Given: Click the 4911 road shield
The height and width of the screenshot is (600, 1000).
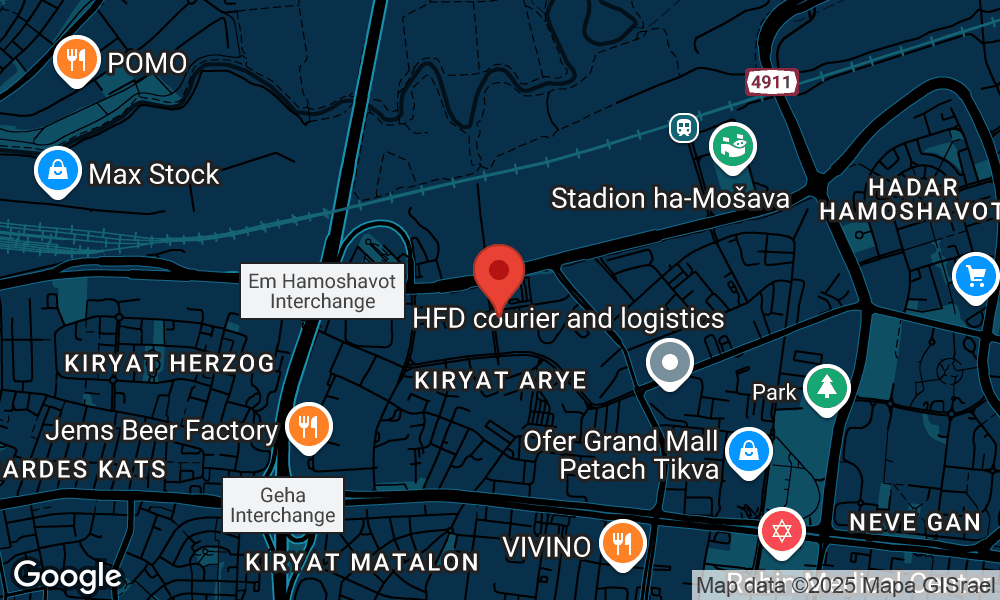Looking at the screenshot, I should 772,82.
